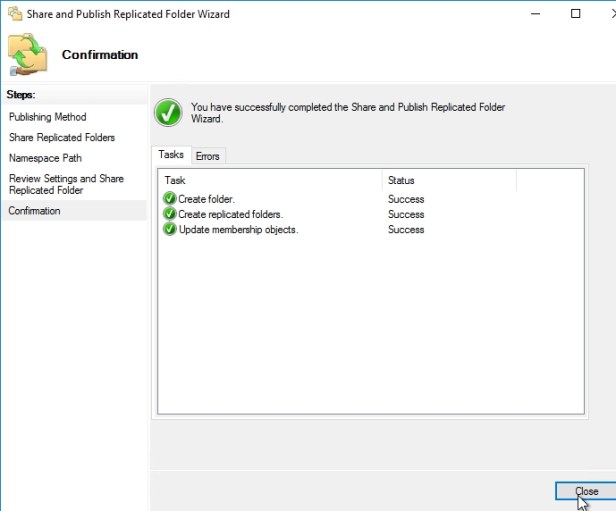Click green check beside Create replicated folders

[169, 214]
